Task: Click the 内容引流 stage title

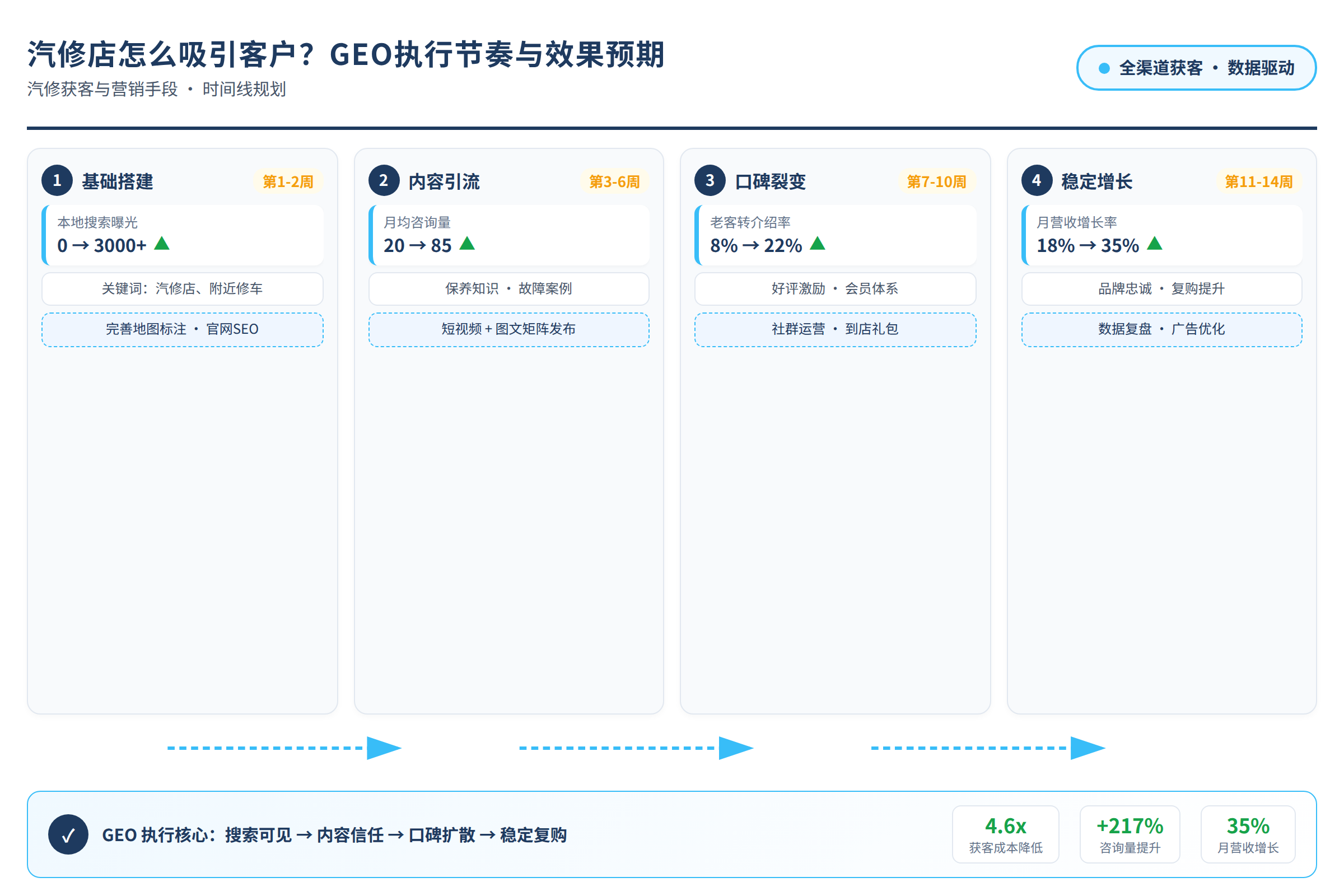Action: (x=444, y=181)
